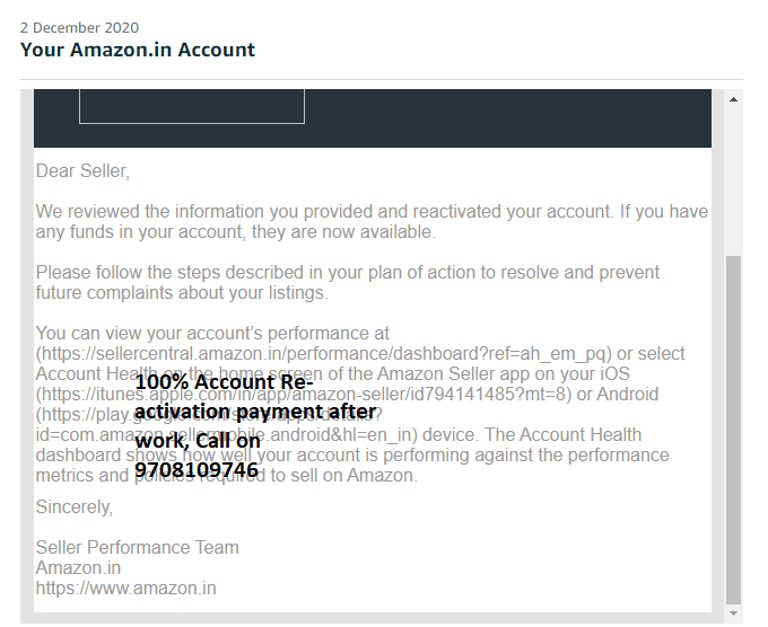Image resolution: width=768 pixels, height=627 pixels.
Task: Click the scrollbar down arrow
Action: 733,613
